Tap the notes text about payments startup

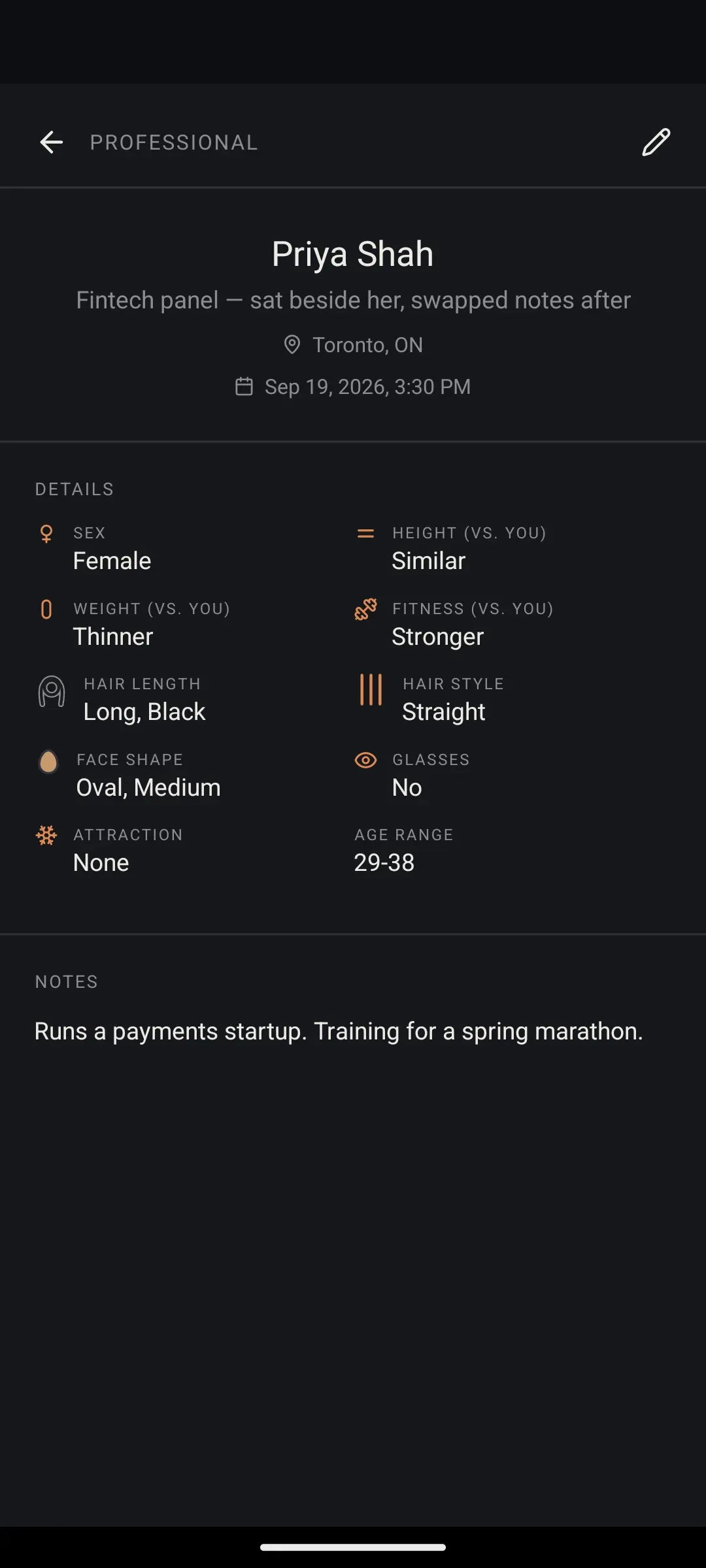[x=339, y=1032]
